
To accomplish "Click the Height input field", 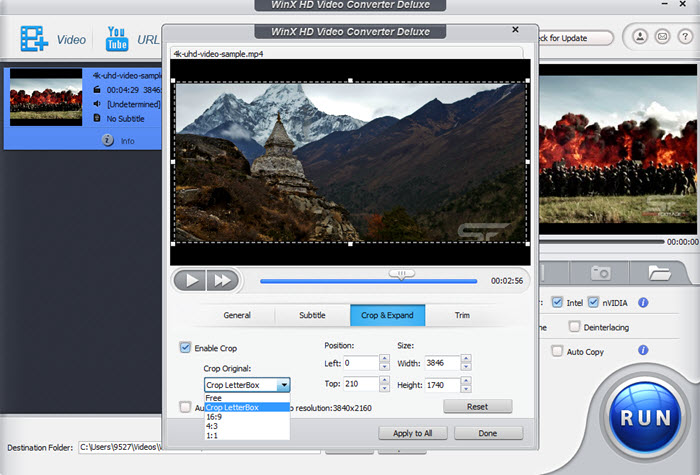I will [442, 384].
